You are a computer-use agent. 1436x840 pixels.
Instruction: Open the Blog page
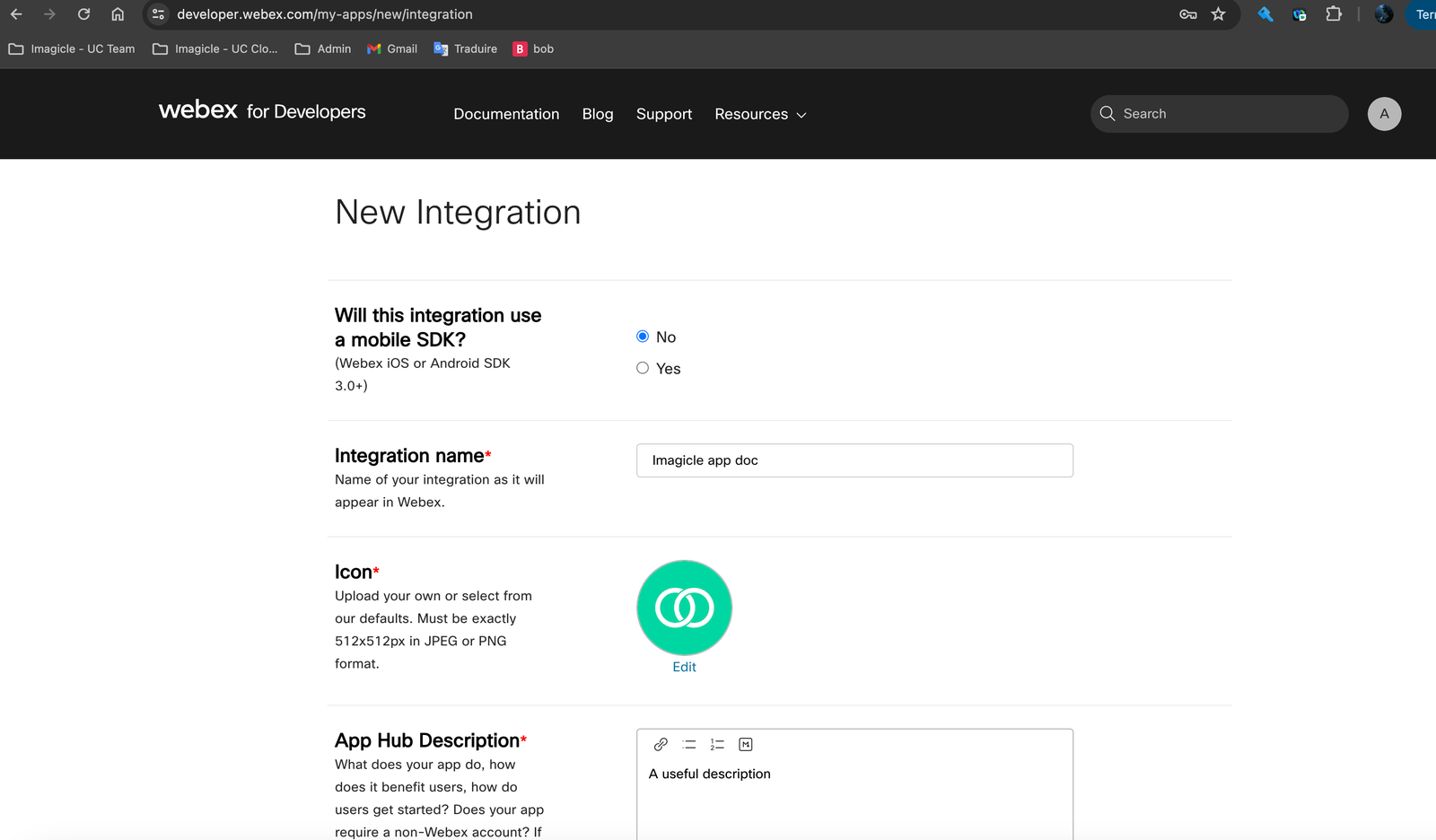coord(598,114)
